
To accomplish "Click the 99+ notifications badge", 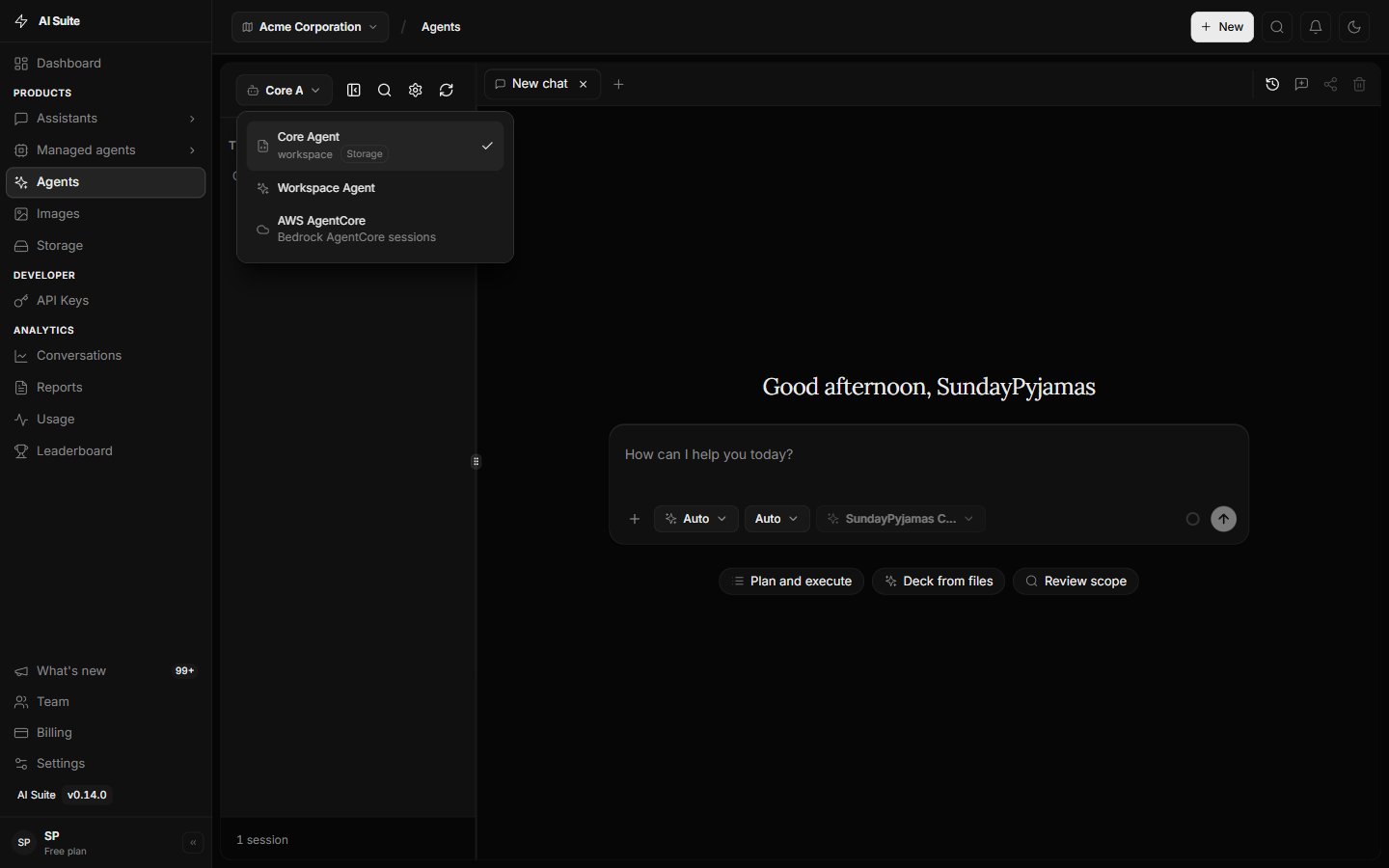I will pos(184,671).
